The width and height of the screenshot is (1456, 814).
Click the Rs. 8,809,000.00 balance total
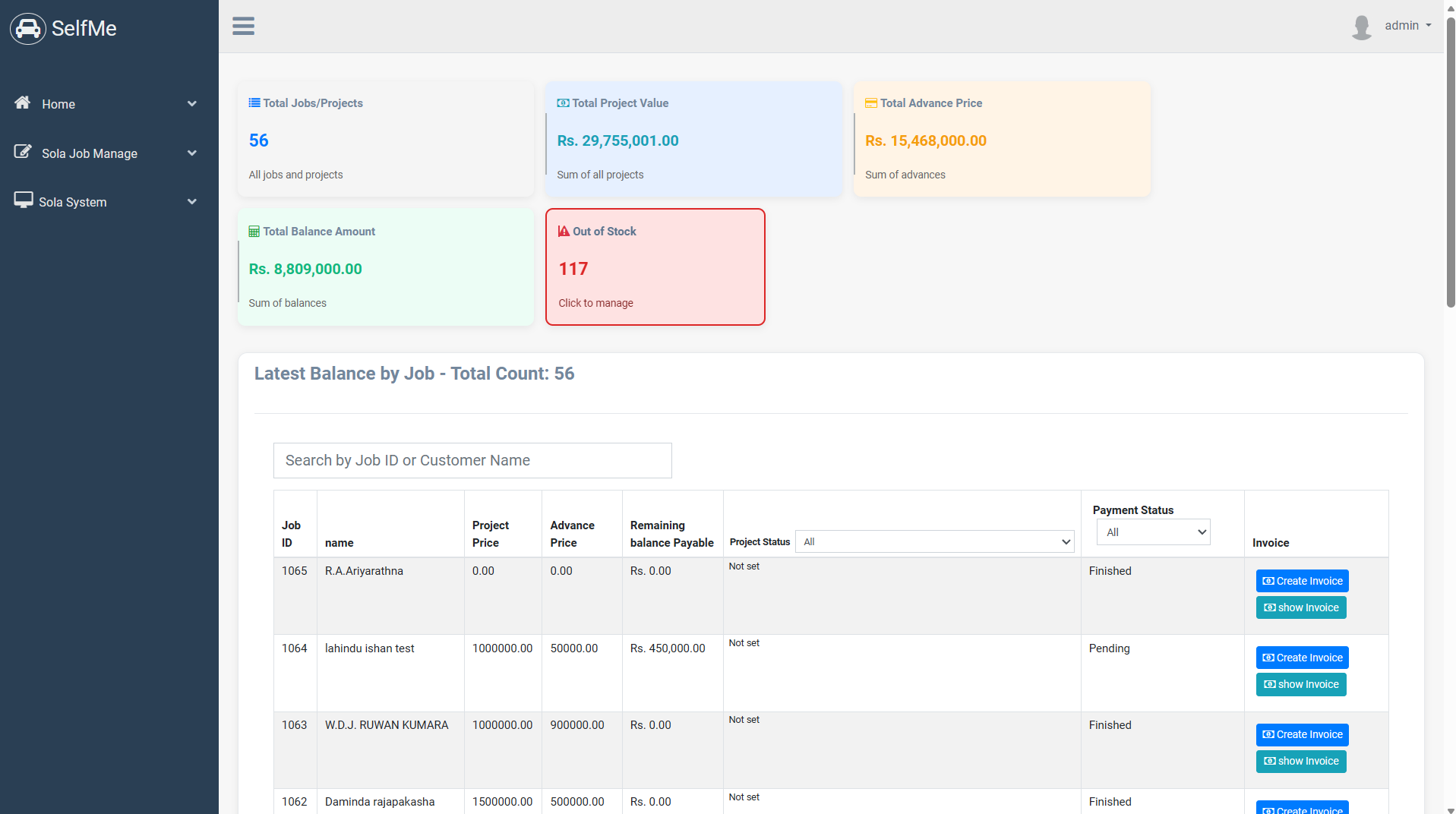pyautogui.click(x=305, y=269)
